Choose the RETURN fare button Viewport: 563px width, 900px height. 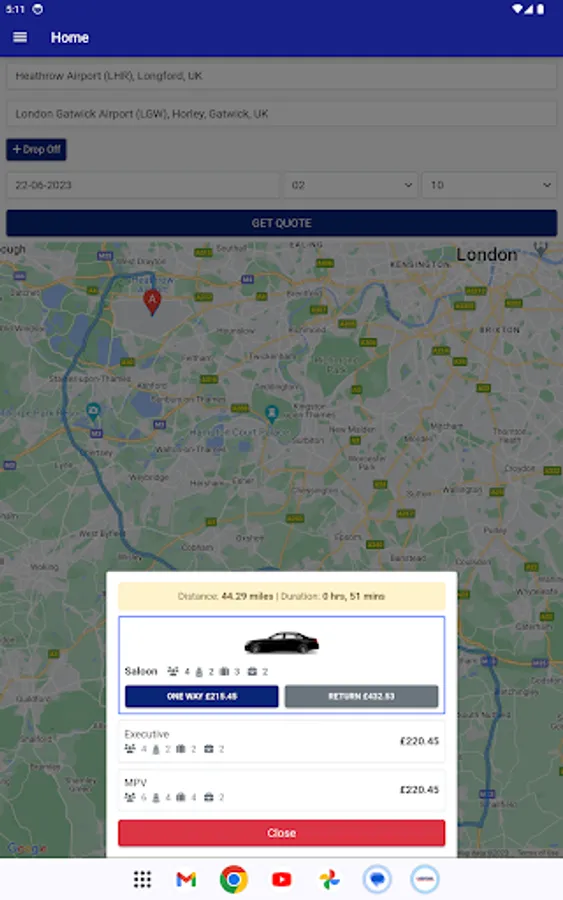(361, 696)
